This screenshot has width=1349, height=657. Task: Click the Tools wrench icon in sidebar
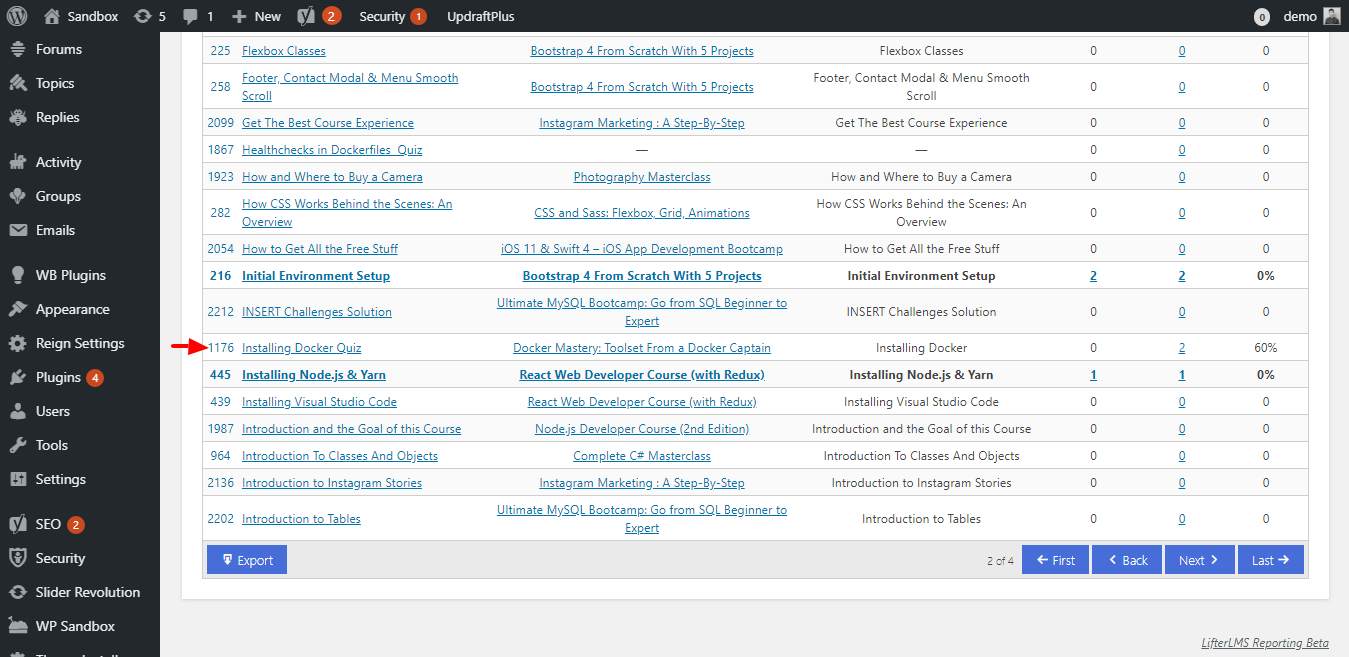pyautogui.click(x=17, y=445)
